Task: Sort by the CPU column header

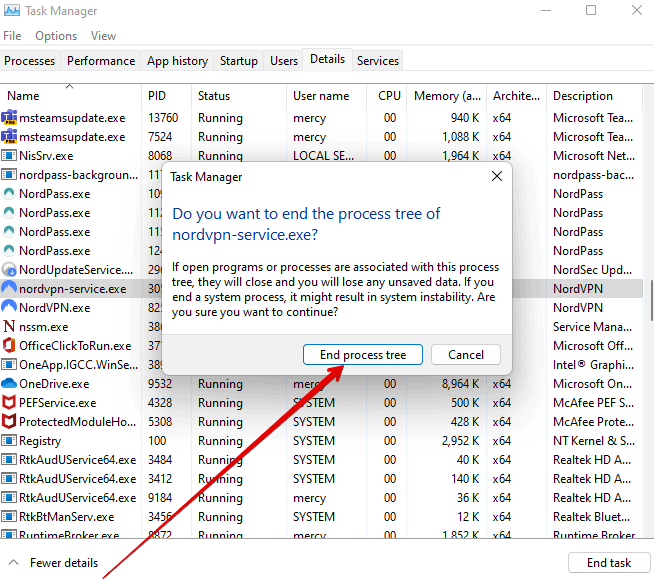Action: pyautogui.click(x=389, y=96)
